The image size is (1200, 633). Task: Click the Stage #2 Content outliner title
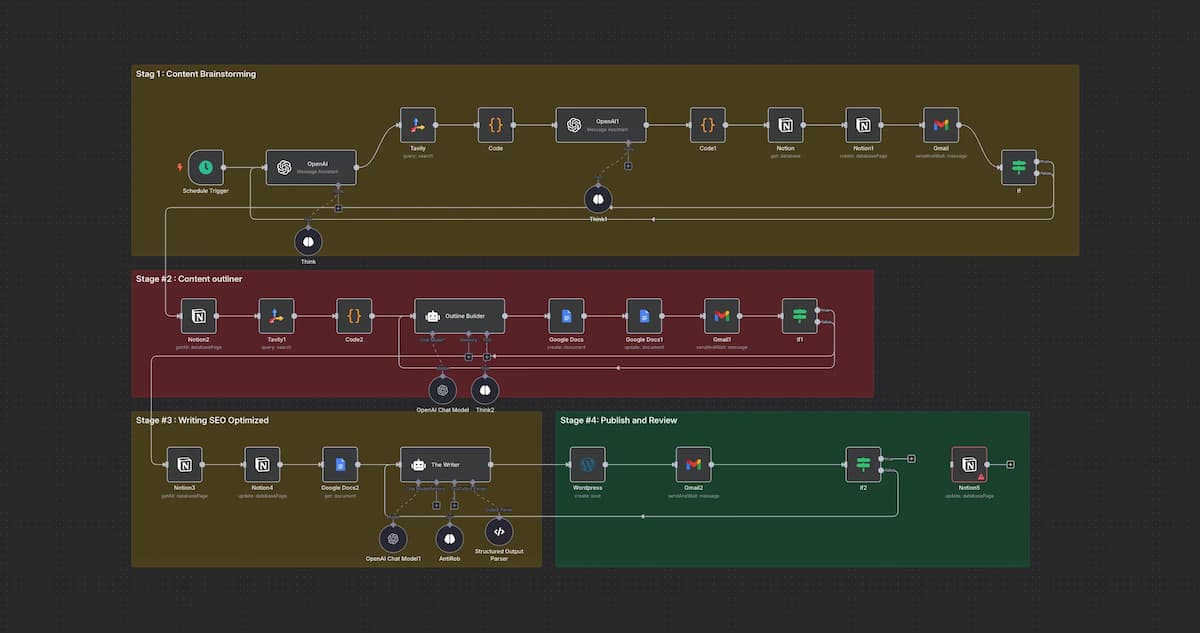click(x=189, y=279)
